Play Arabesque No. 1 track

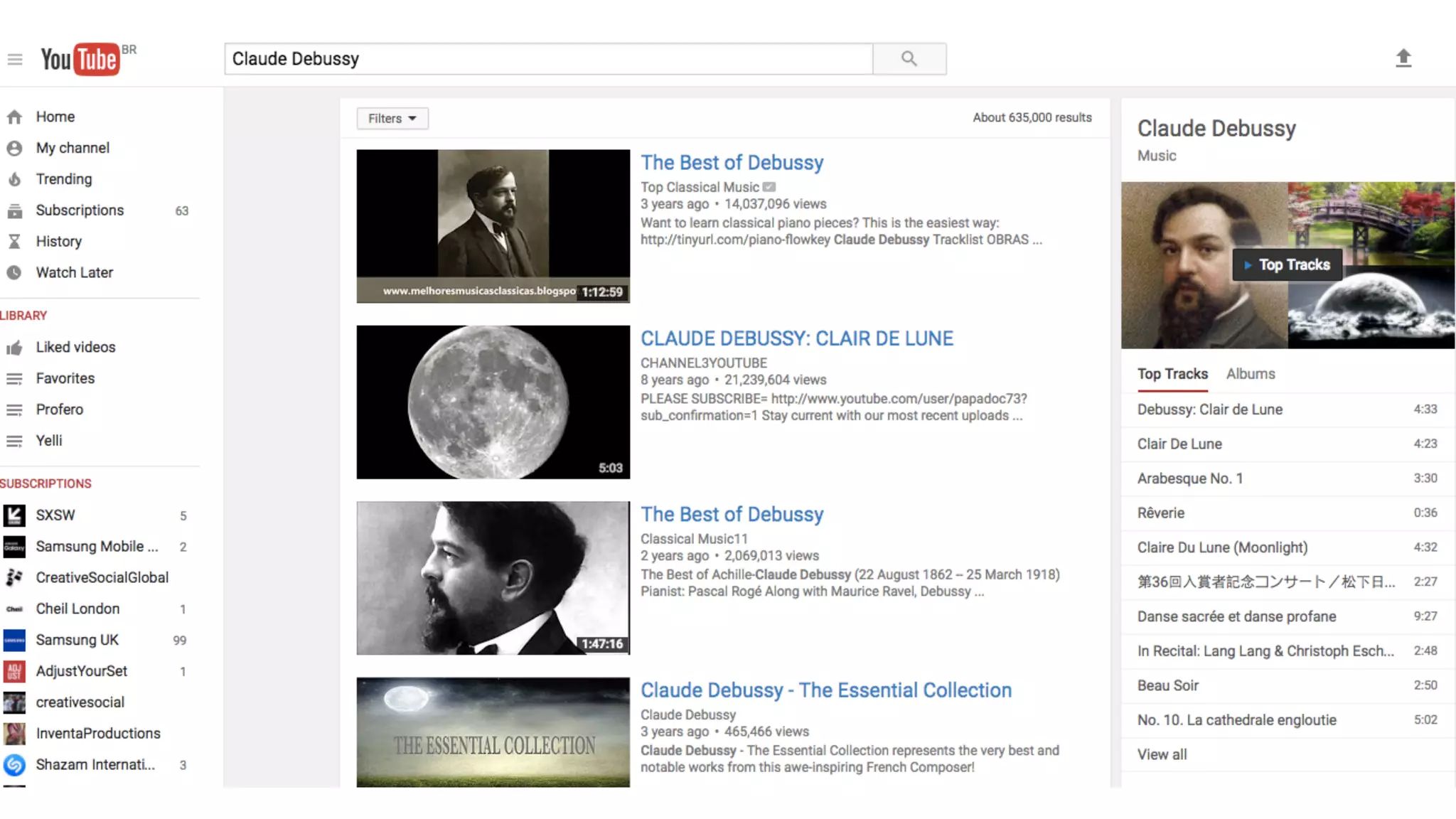pos(1189,478)
